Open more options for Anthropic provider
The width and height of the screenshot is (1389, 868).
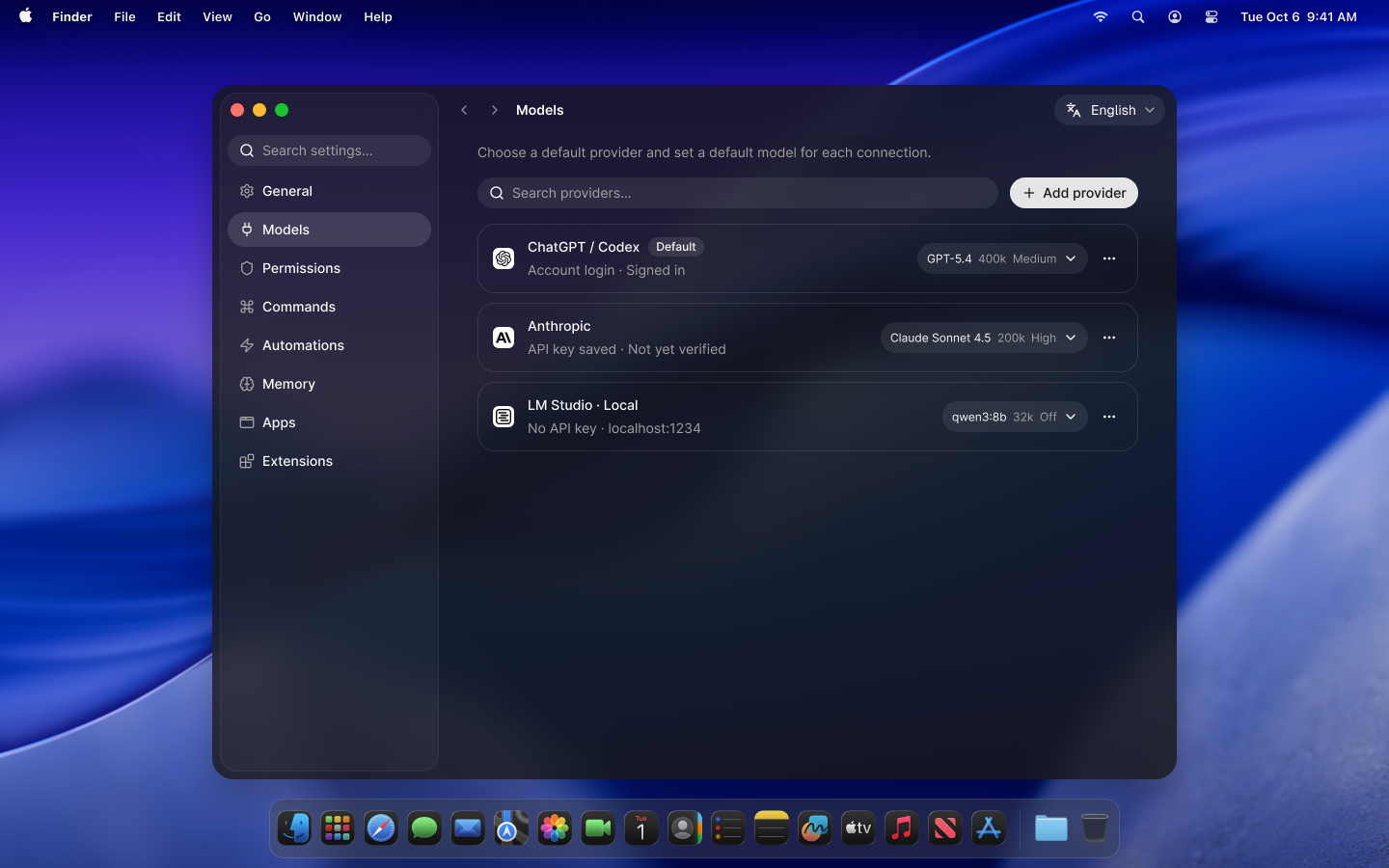[1109, 338]
